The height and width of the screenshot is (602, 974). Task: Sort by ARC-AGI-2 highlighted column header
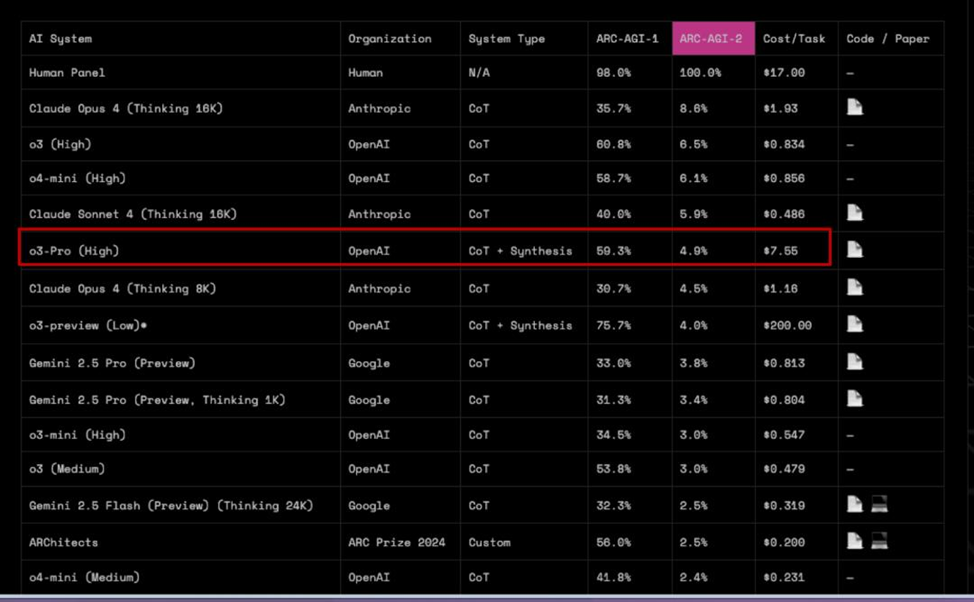tap(713, 39)
